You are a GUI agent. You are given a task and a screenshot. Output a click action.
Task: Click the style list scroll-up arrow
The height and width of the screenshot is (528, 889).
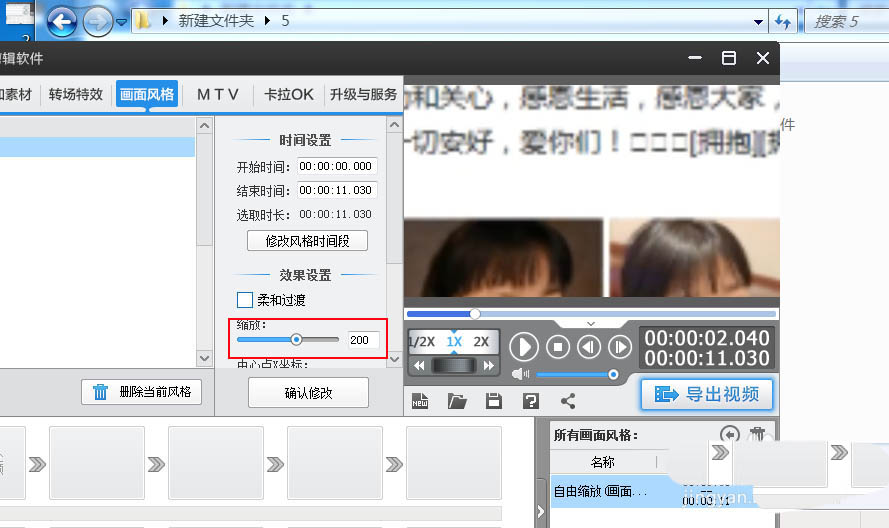[x=205, y=125]
